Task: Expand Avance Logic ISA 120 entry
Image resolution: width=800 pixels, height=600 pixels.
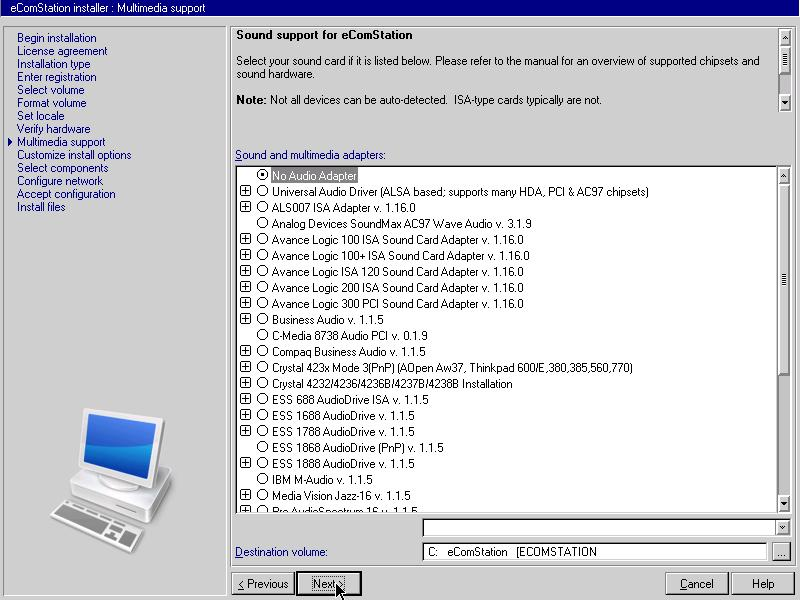Action: click(245, 270)
